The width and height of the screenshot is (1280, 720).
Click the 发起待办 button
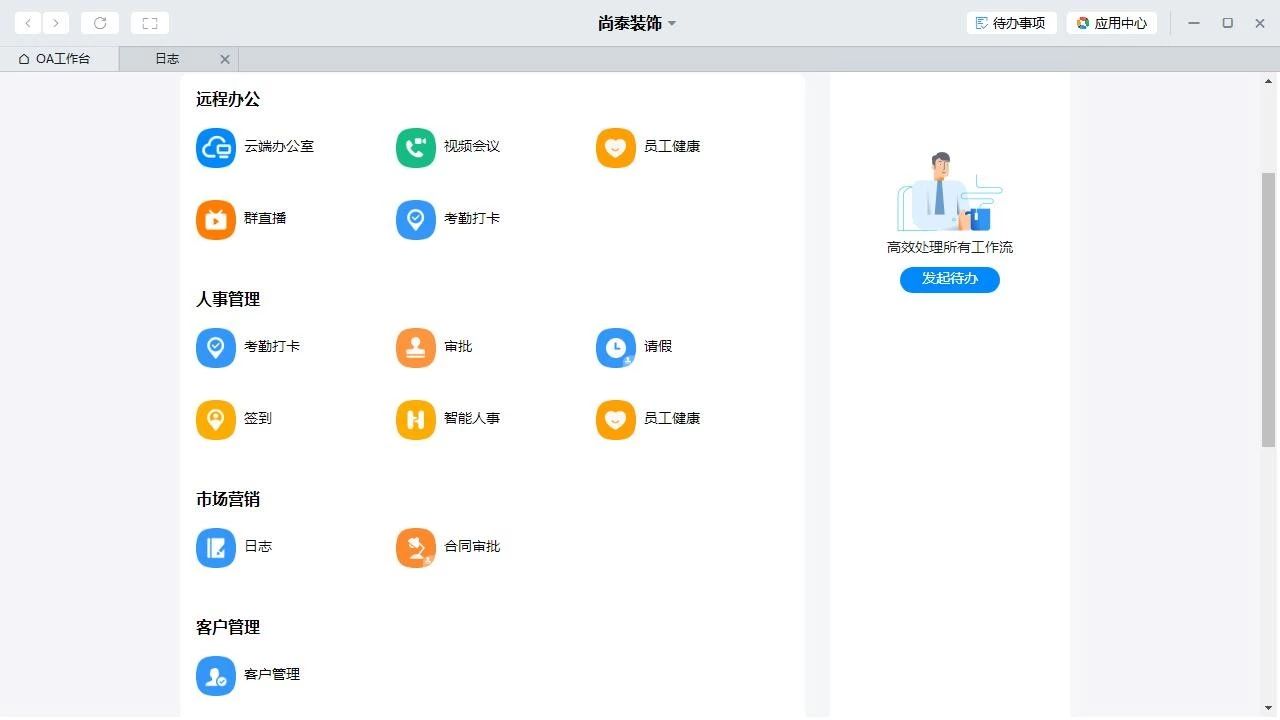tap(948, 279)
